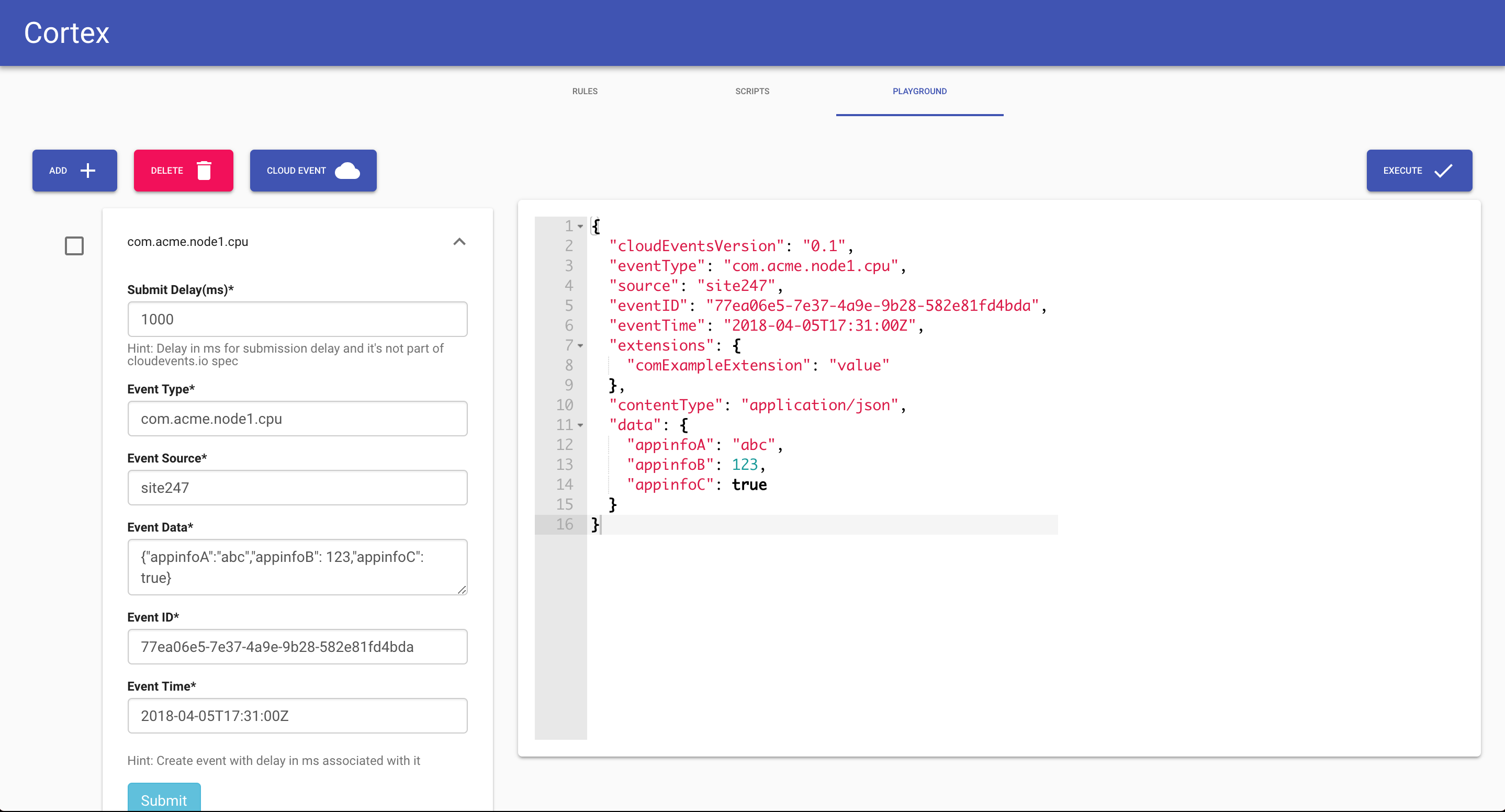Viewport: 1505px width, 812px height.
Task: Click the trash can icon on Delete
Action: pos(204,171)
